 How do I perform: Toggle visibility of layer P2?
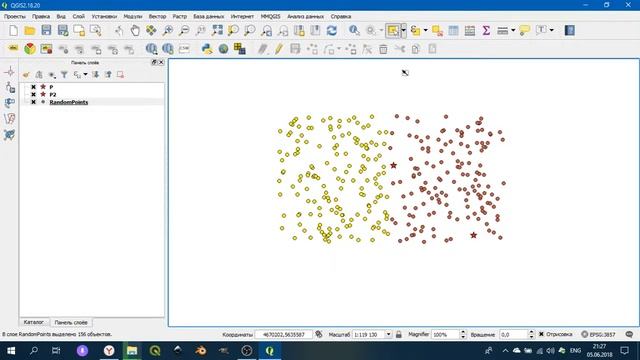33,94
